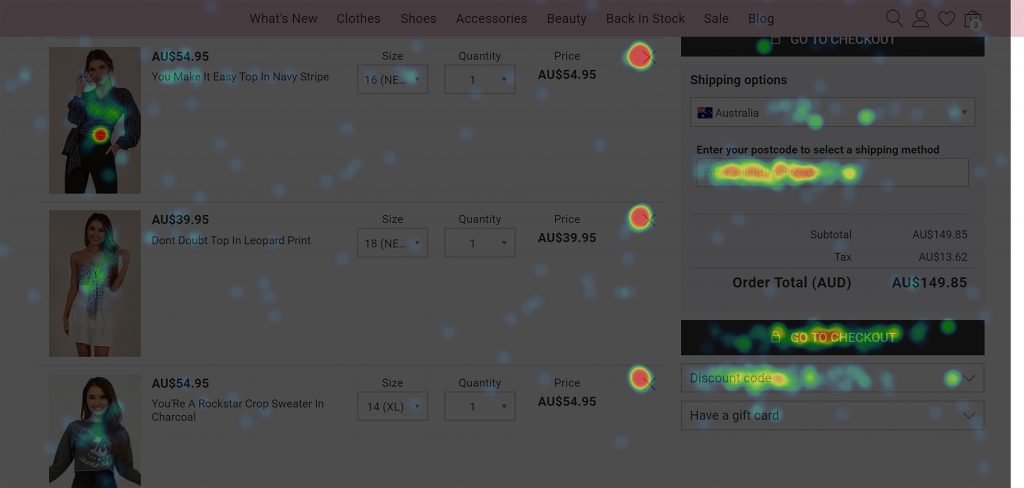This screenshot has height=488, width=1024.
Task: Open the Accessories menu
Action: 492,18
